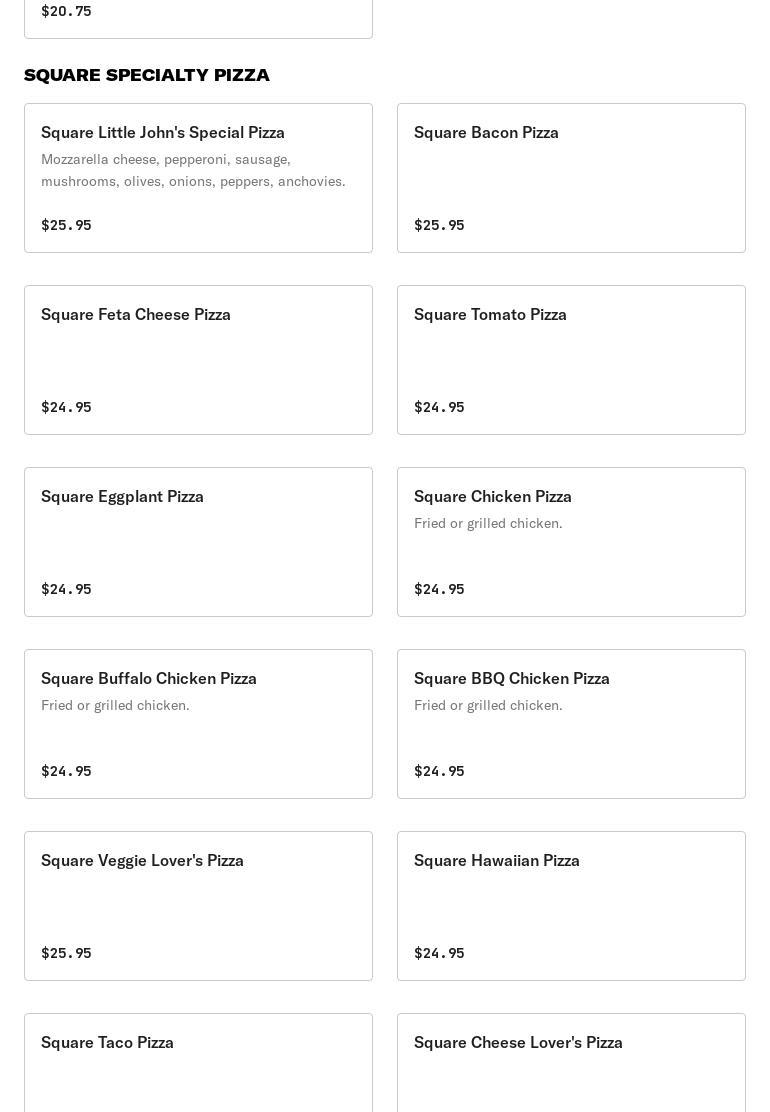Click the $25.95 price under Bacon Pizza
Image resolution: width=770 pixels, height=1112 pixels.
pyautogui.click(x=439, y=225)
